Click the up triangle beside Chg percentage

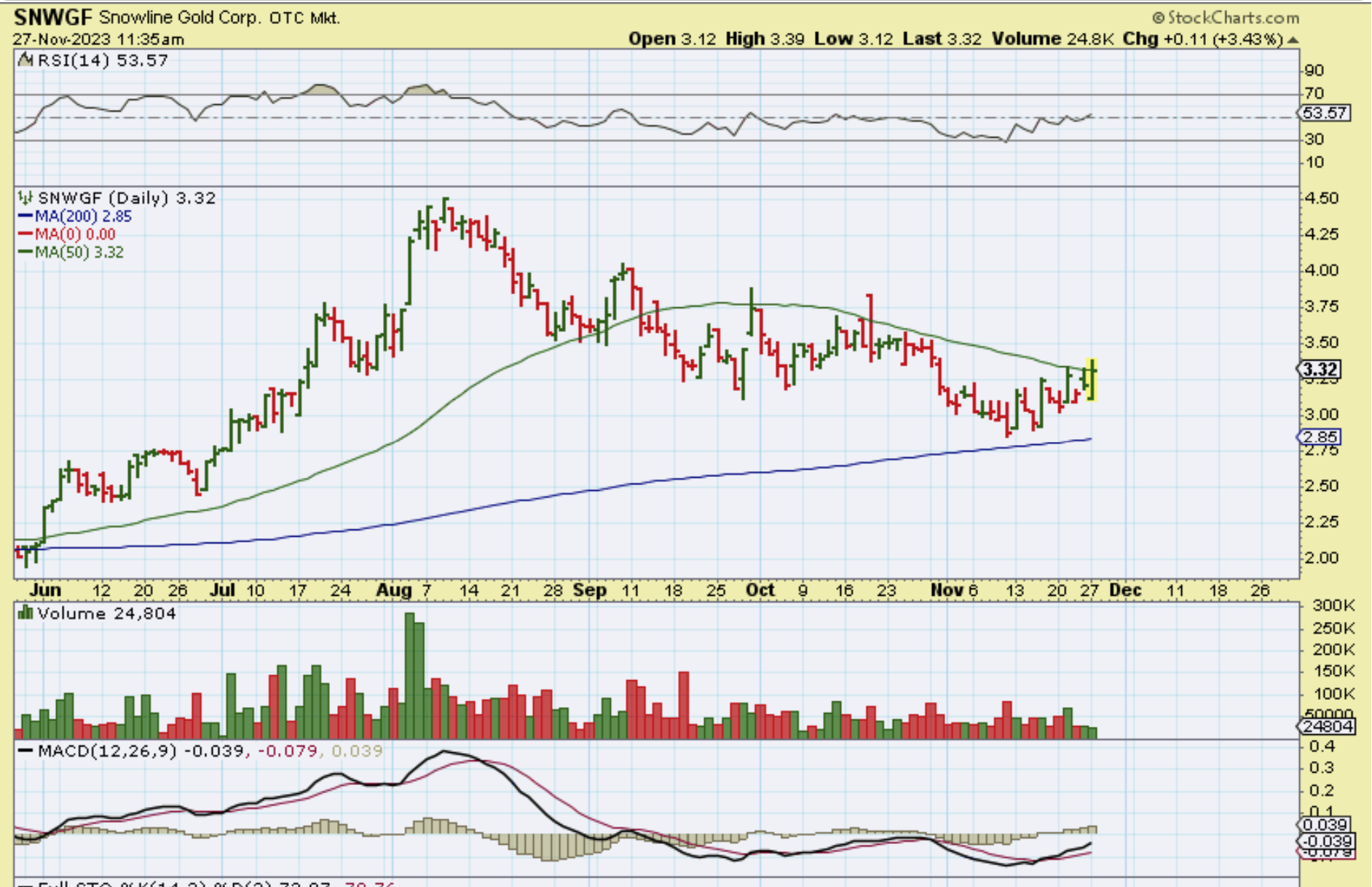[1293, 39]
